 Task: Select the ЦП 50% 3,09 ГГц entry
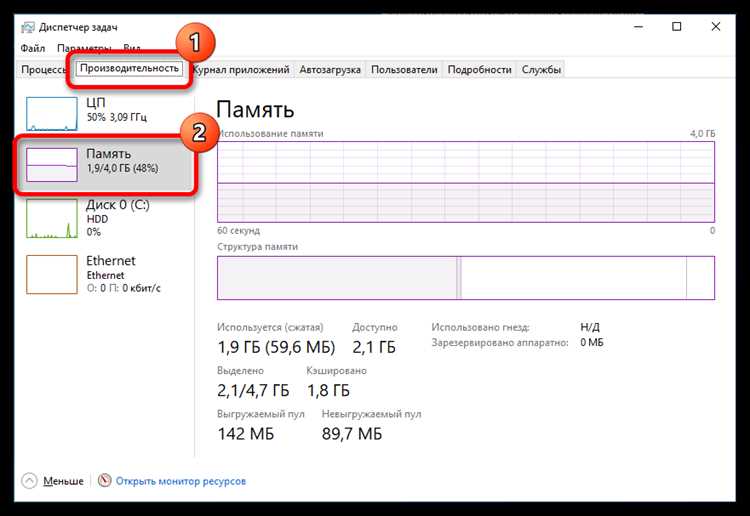pyautogui.click(x=105, y=114)
